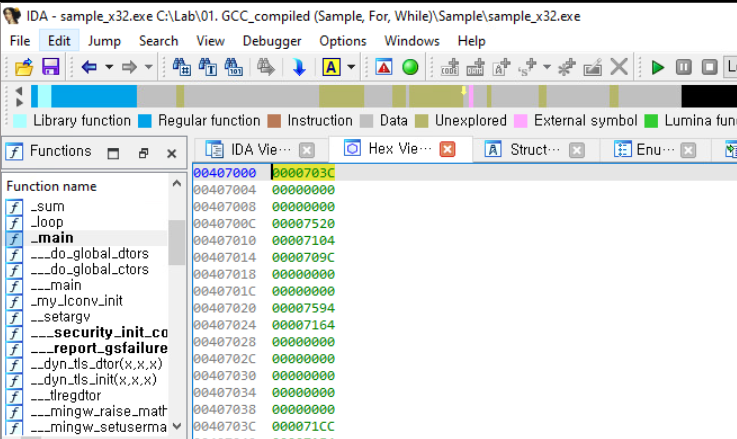Open the string style dropdown arrow
Viewport: 737px width, 439px height.
547,67
